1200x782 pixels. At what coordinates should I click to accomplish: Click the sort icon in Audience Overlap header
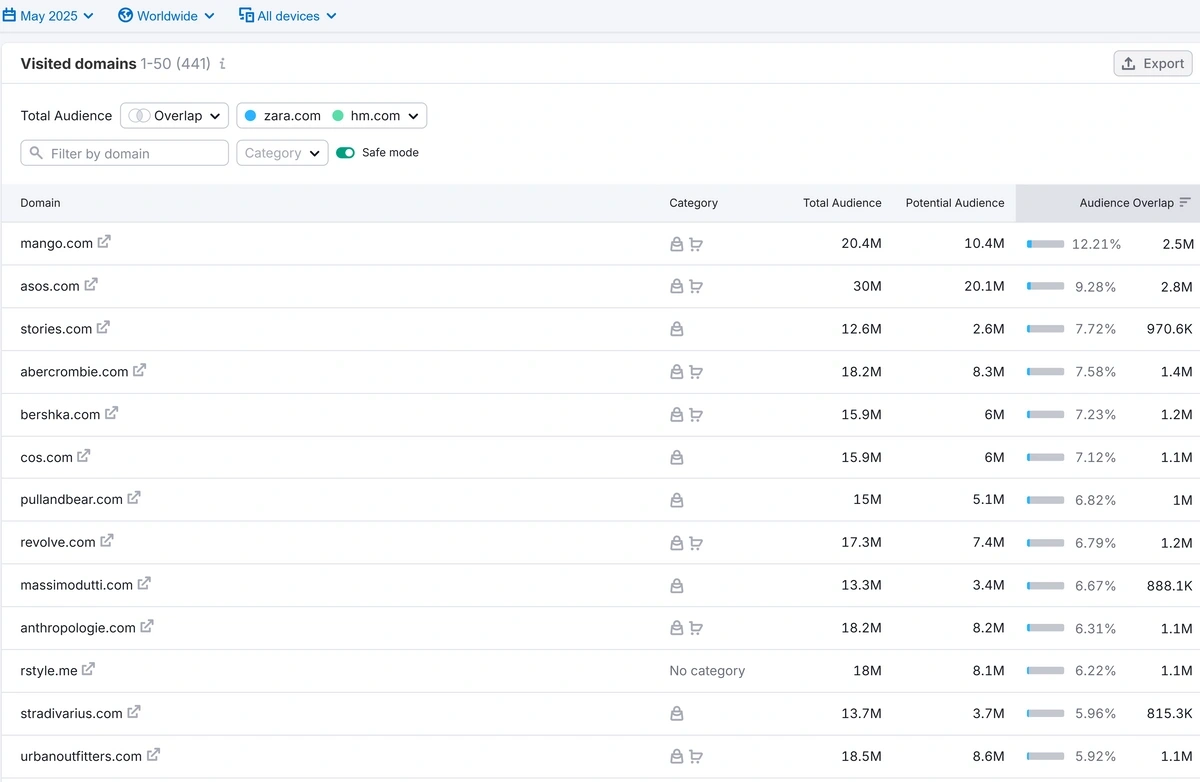coord(1185,202)
